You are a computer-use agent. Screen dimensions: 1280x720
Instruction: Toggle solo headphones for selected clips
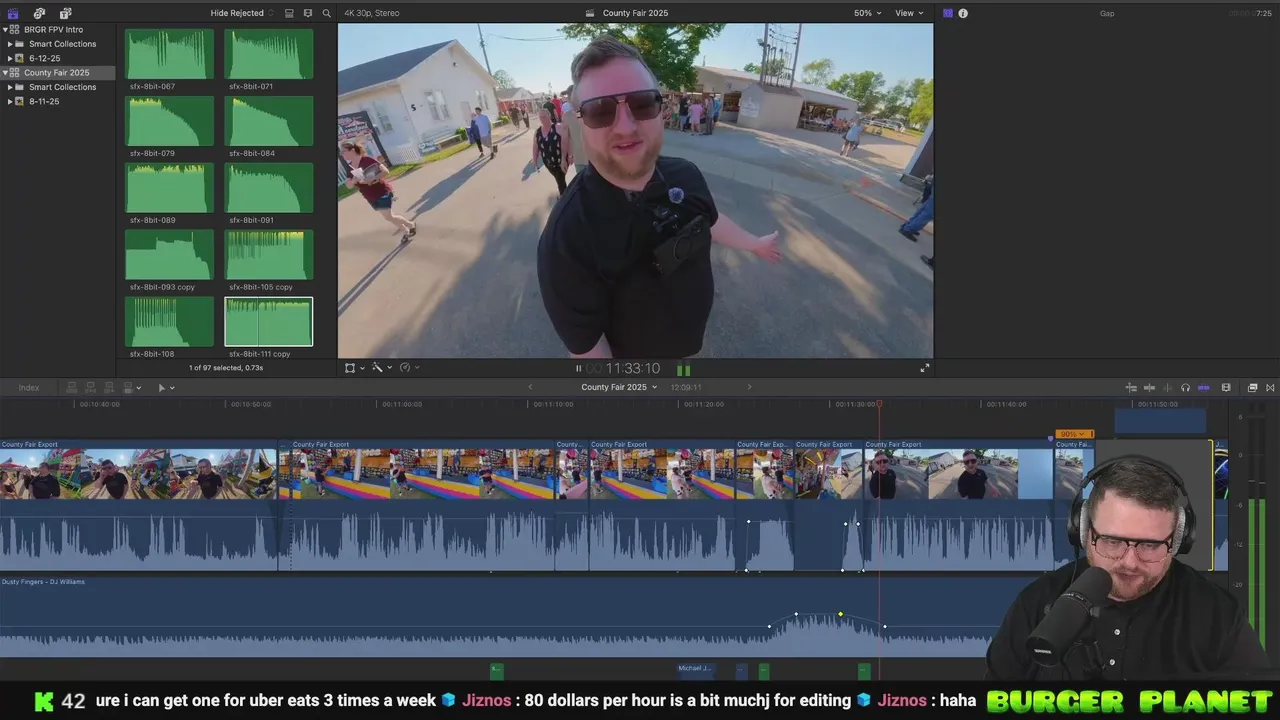1185,387
